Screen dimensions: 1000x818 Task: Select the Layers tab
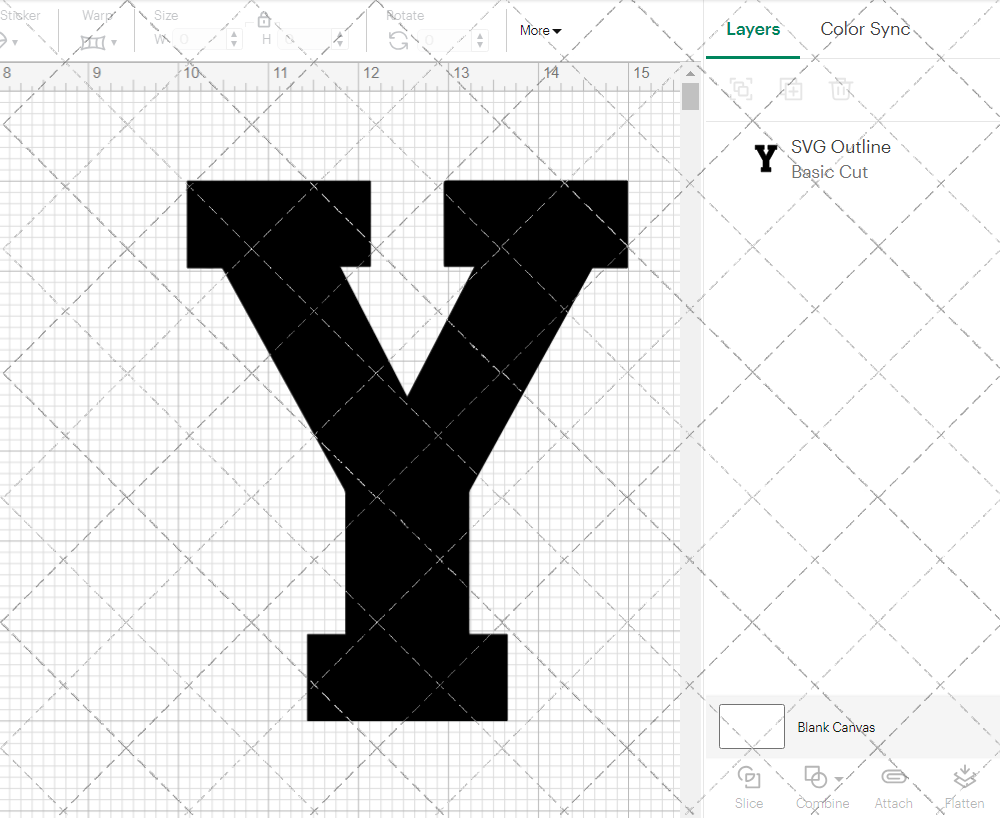[753, 29]
